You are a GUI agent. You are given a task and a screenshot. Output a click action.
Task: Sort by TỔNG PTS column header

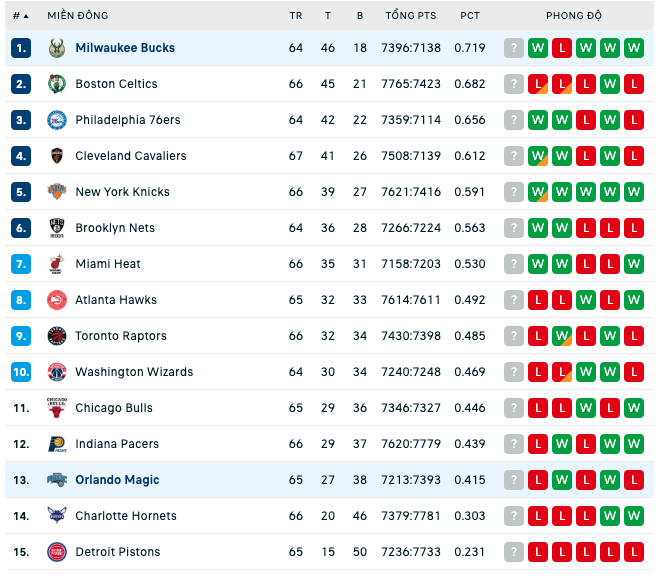(x=411, y=16)
